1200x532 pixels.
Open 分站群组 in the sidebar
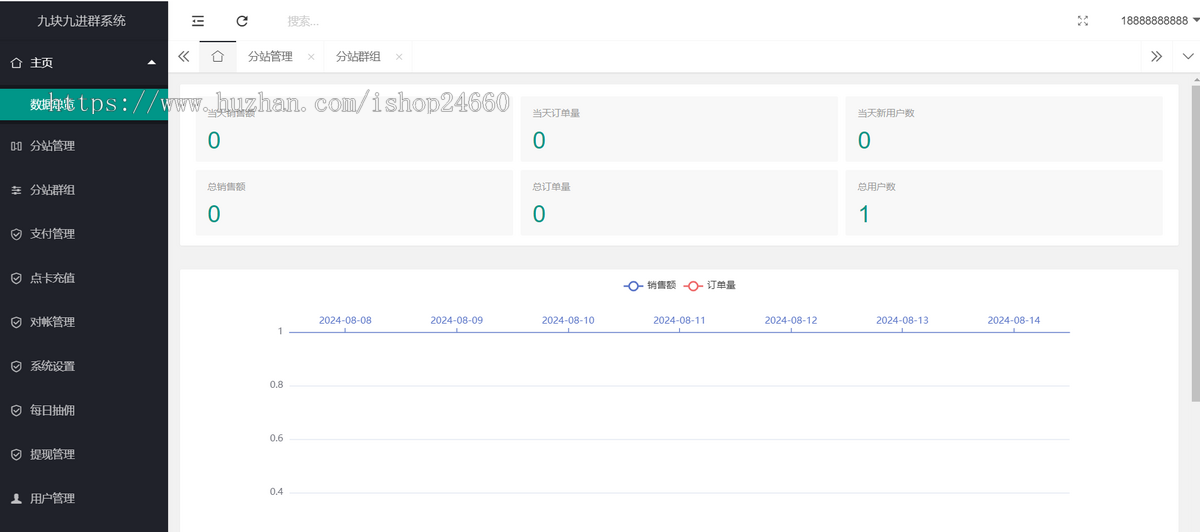[84, 190]
